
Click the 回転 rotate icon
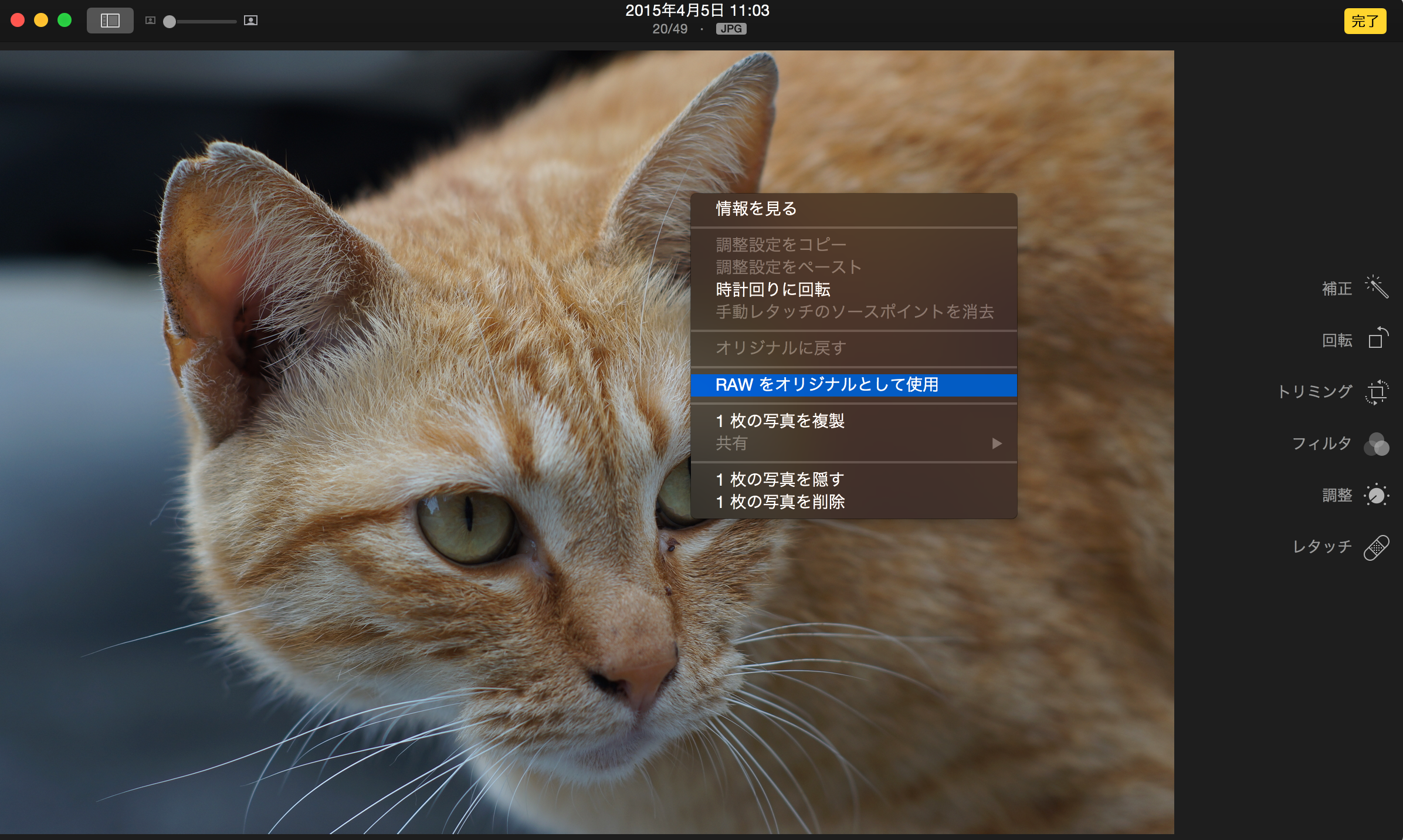pos(1378,338)
